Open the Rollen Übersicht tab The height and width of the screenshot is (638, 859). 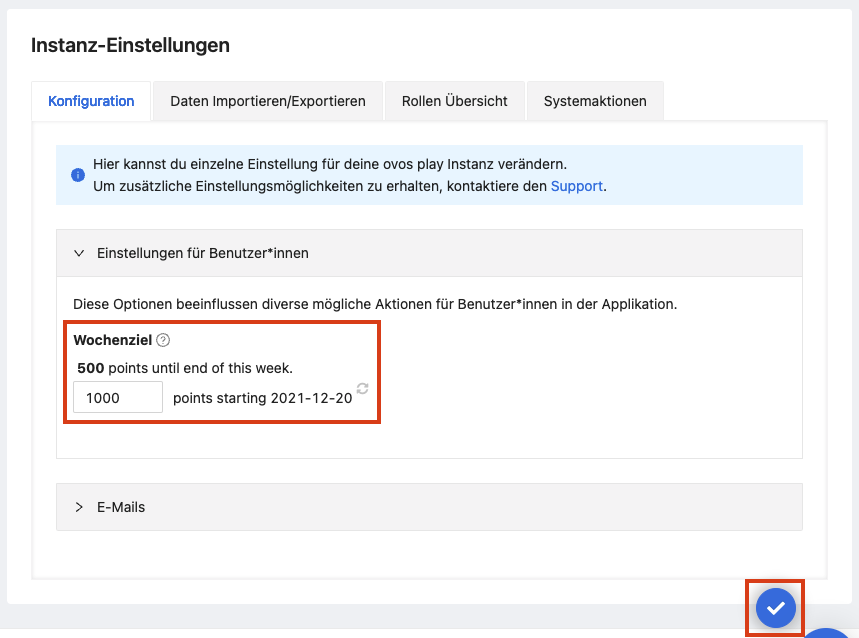455,101
